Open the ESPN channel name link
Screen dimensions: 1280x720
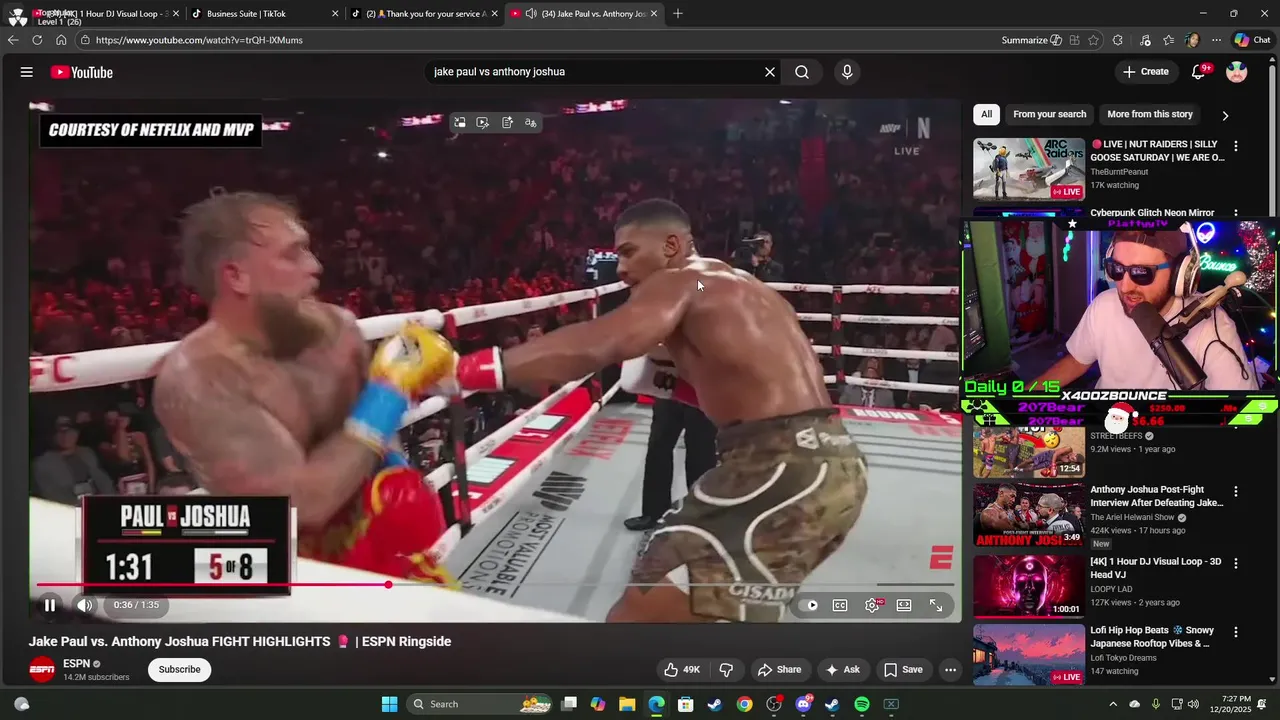click(x=76, y=664)
